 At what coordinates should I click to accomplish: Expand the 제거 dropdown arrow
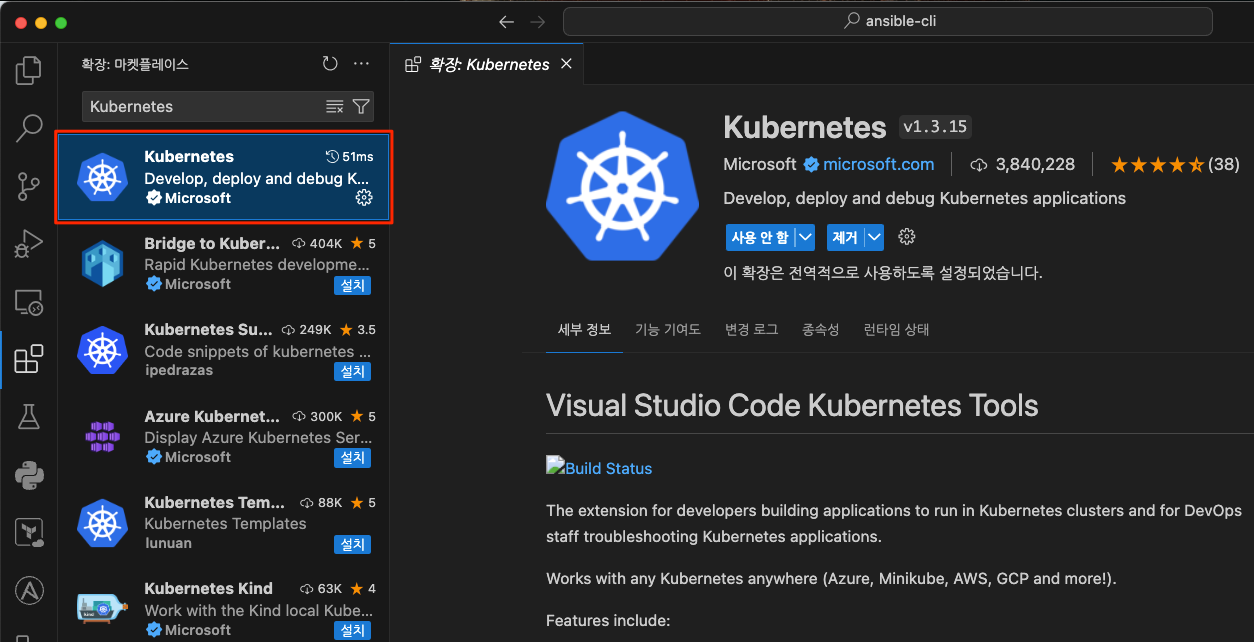(x=874, y=237)
